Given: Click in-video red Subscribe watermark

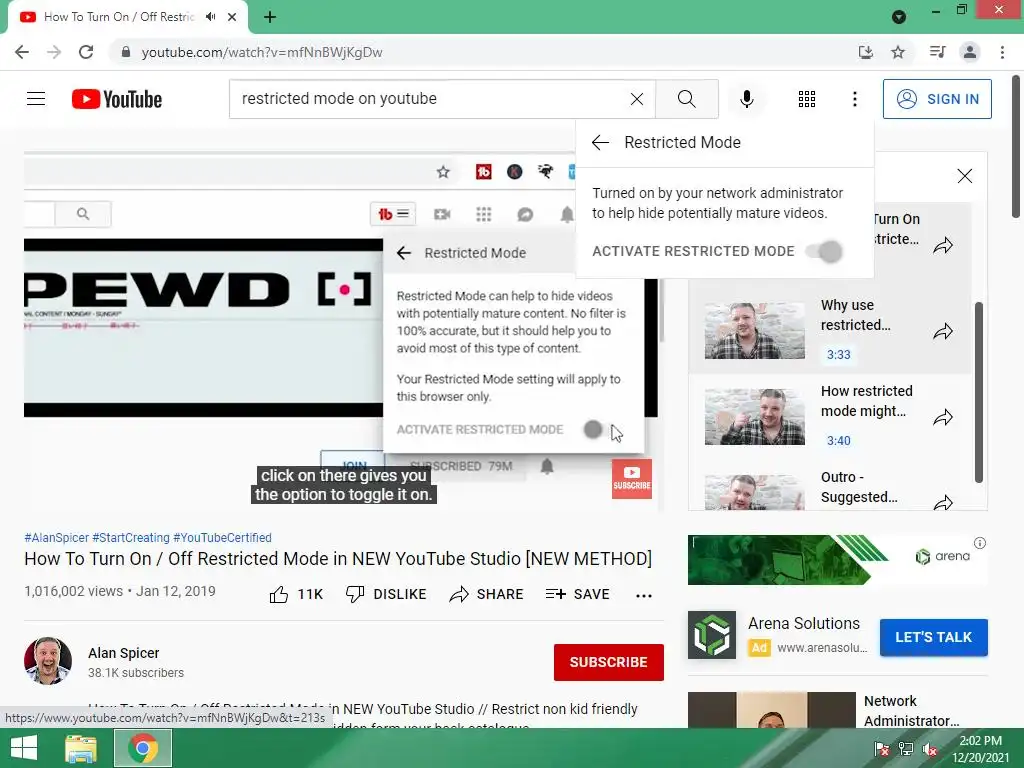Looking at the screenshot, I should pyautogui.click(x=632, y=479).
